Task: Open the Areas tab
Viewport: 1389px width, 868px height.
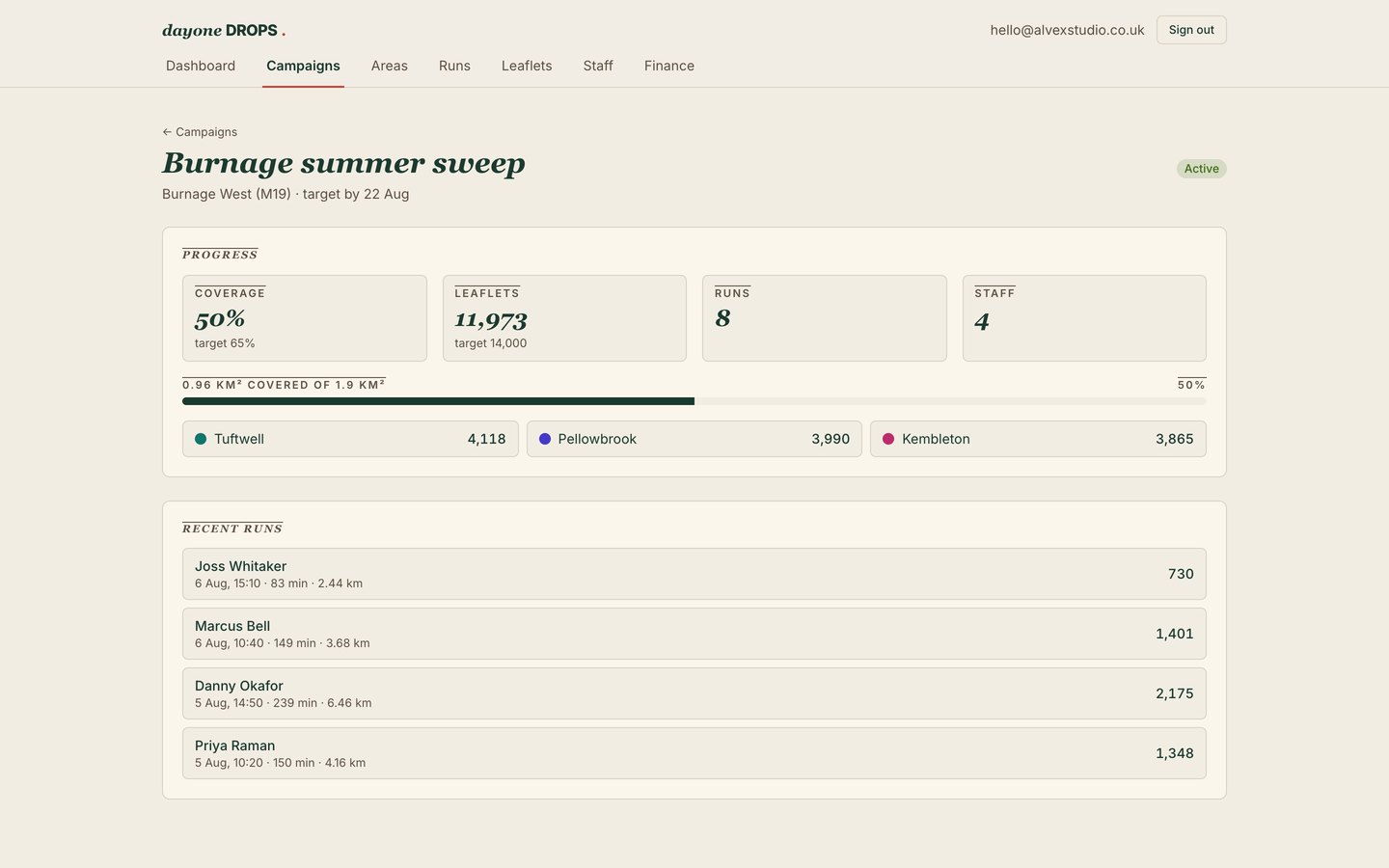Action: pyautogui.click(x=390, y=66)
